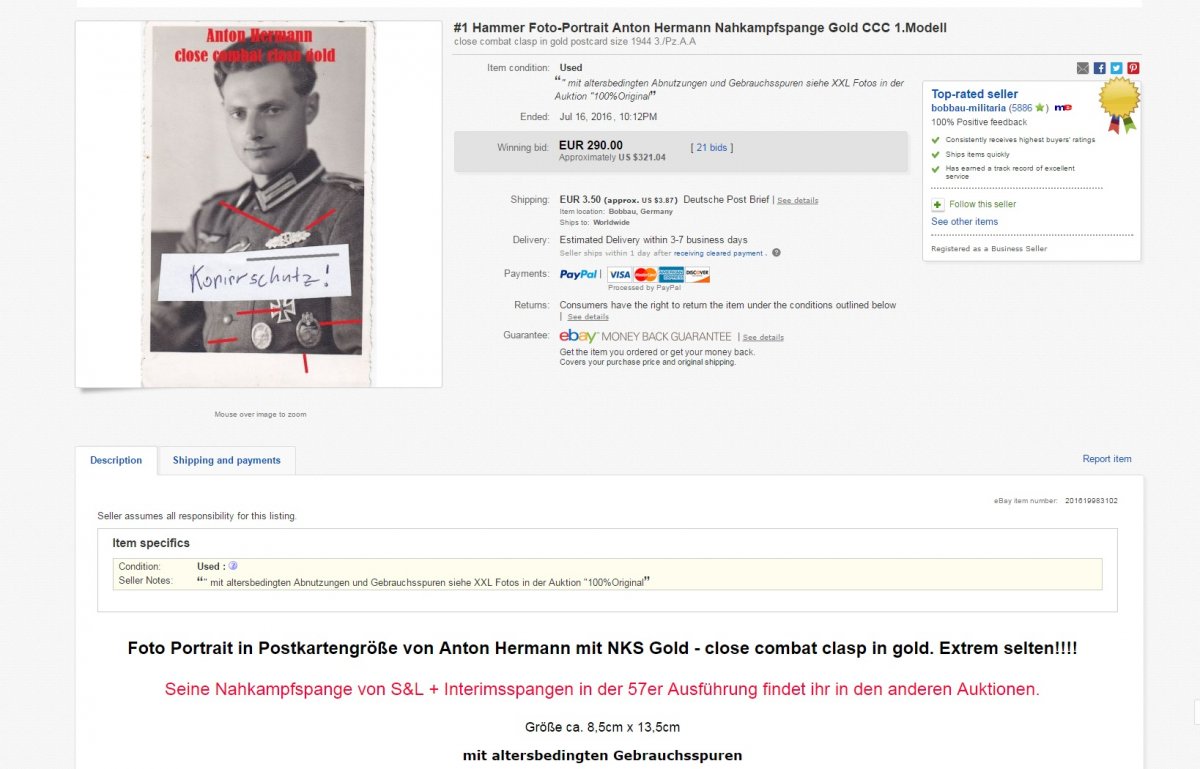Viewport: 1200px width, 769px height.
Task: Click the gold top-rated seller ribbon badge
Action: [x=1120, y=104]
